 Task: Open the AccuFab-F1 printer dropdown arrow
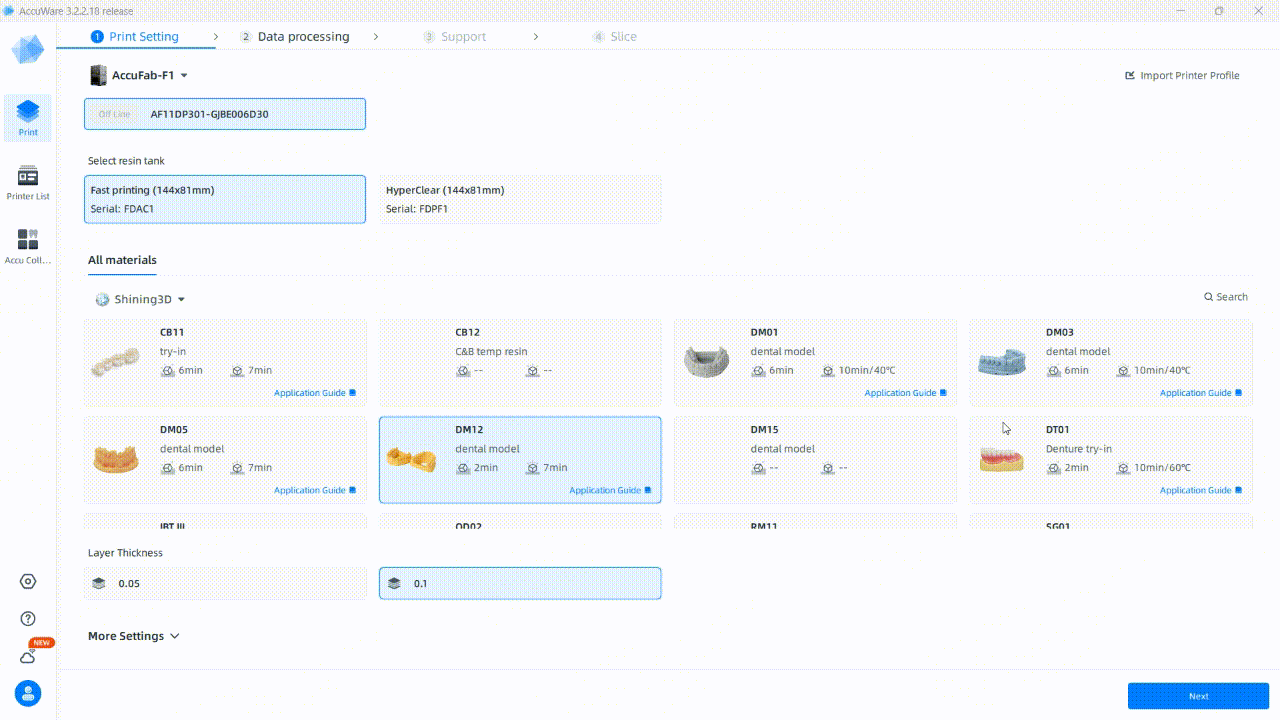click(x=184, y=76)
